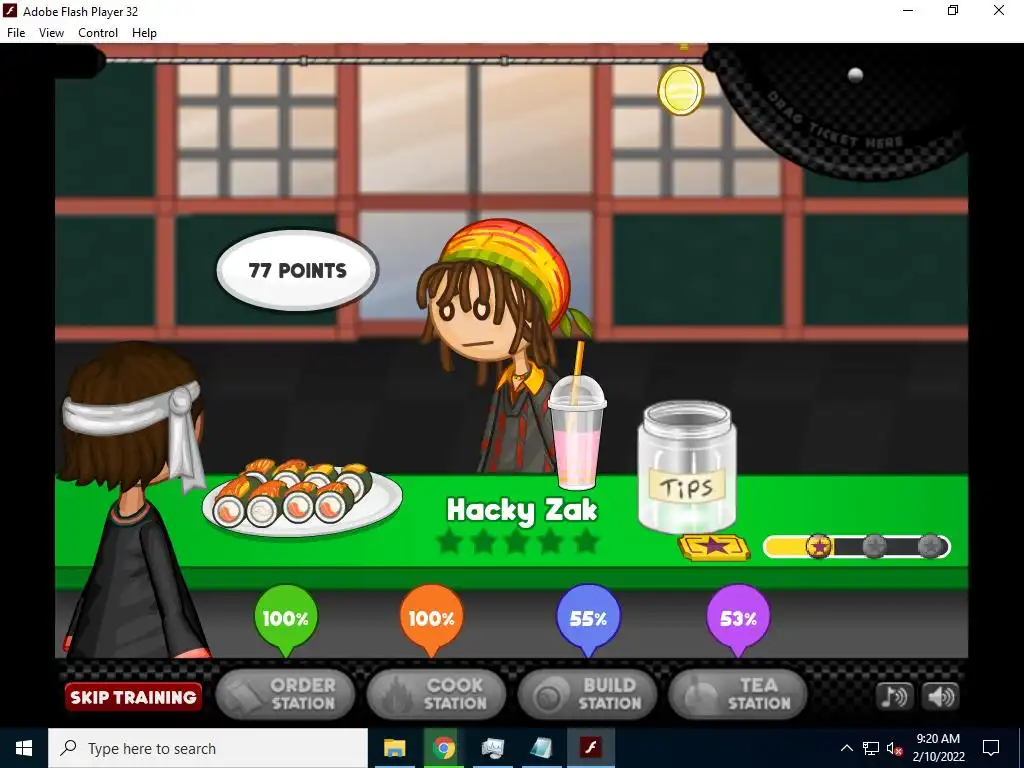1024x768 pixels.
Task: Switch to the Build Station
Action: [587, 694]
